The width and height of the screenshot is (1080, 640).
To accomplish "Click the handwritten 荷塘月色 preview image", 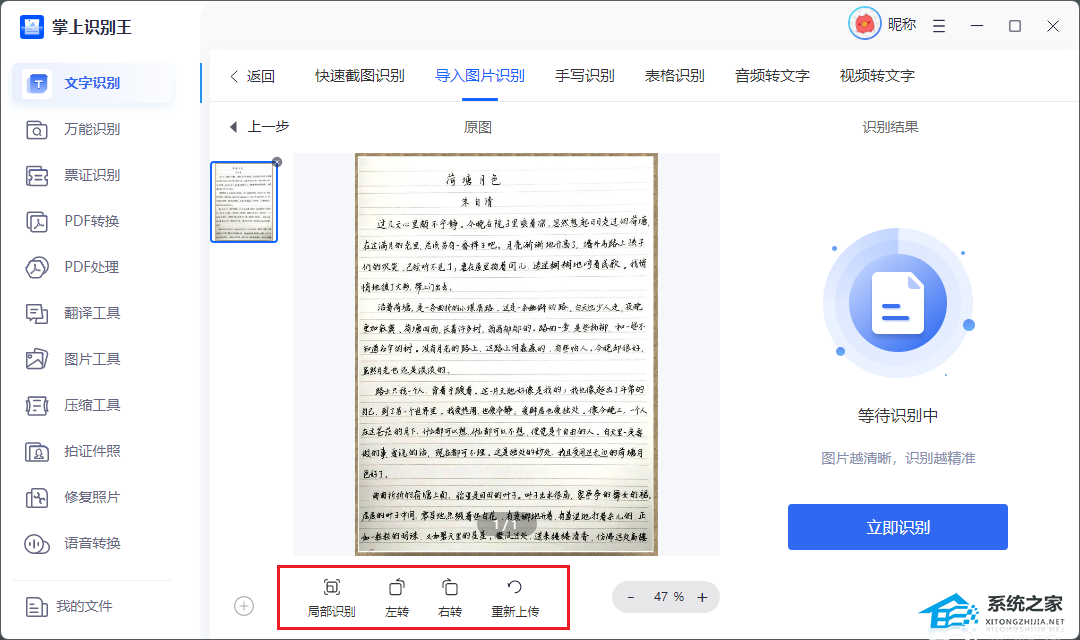I will click(x=506, y=354).
